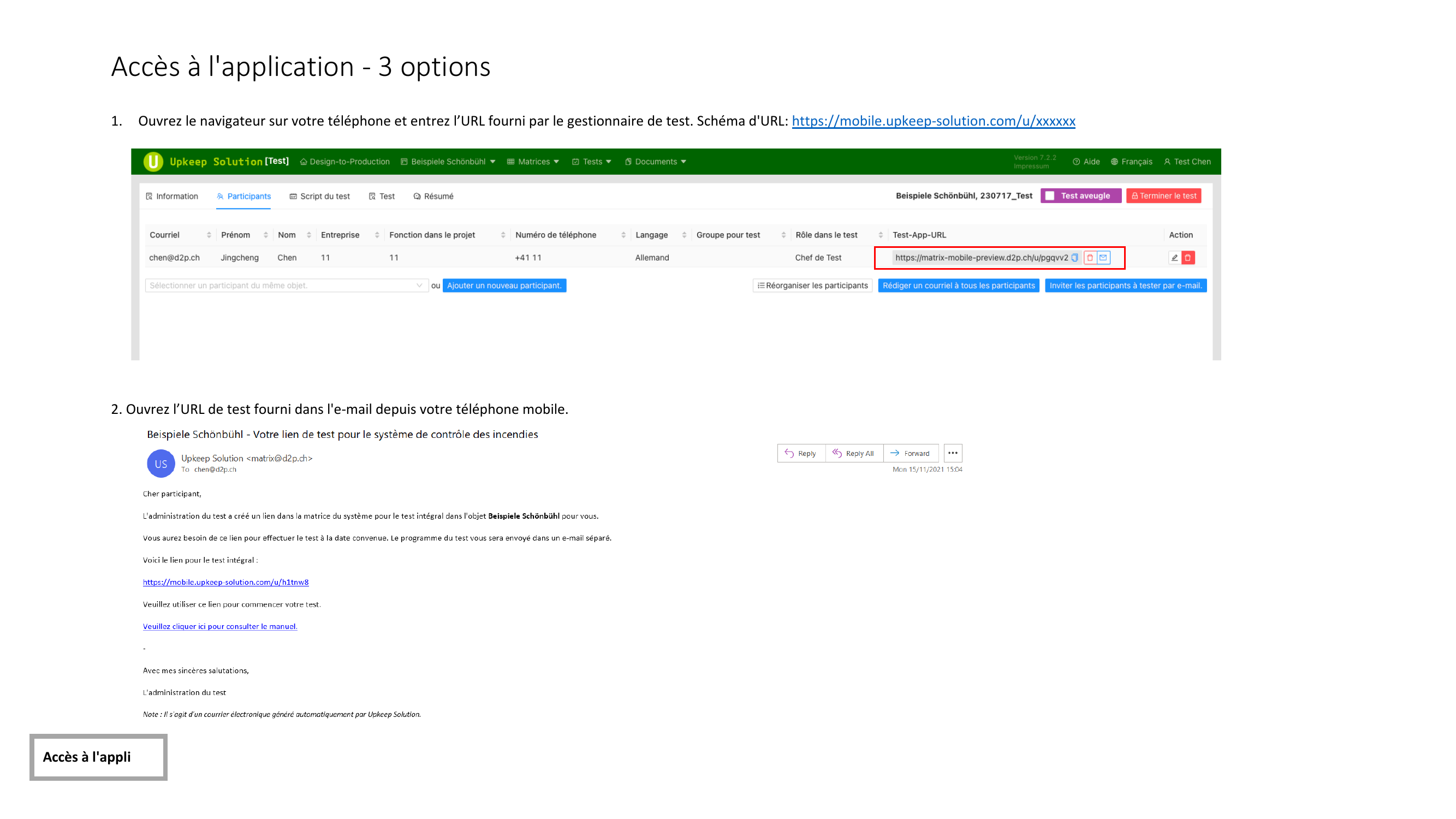Click Ajouter un nouveau participant button
Viewport: 1456px width, 819px height.
(x=504, y=286)
